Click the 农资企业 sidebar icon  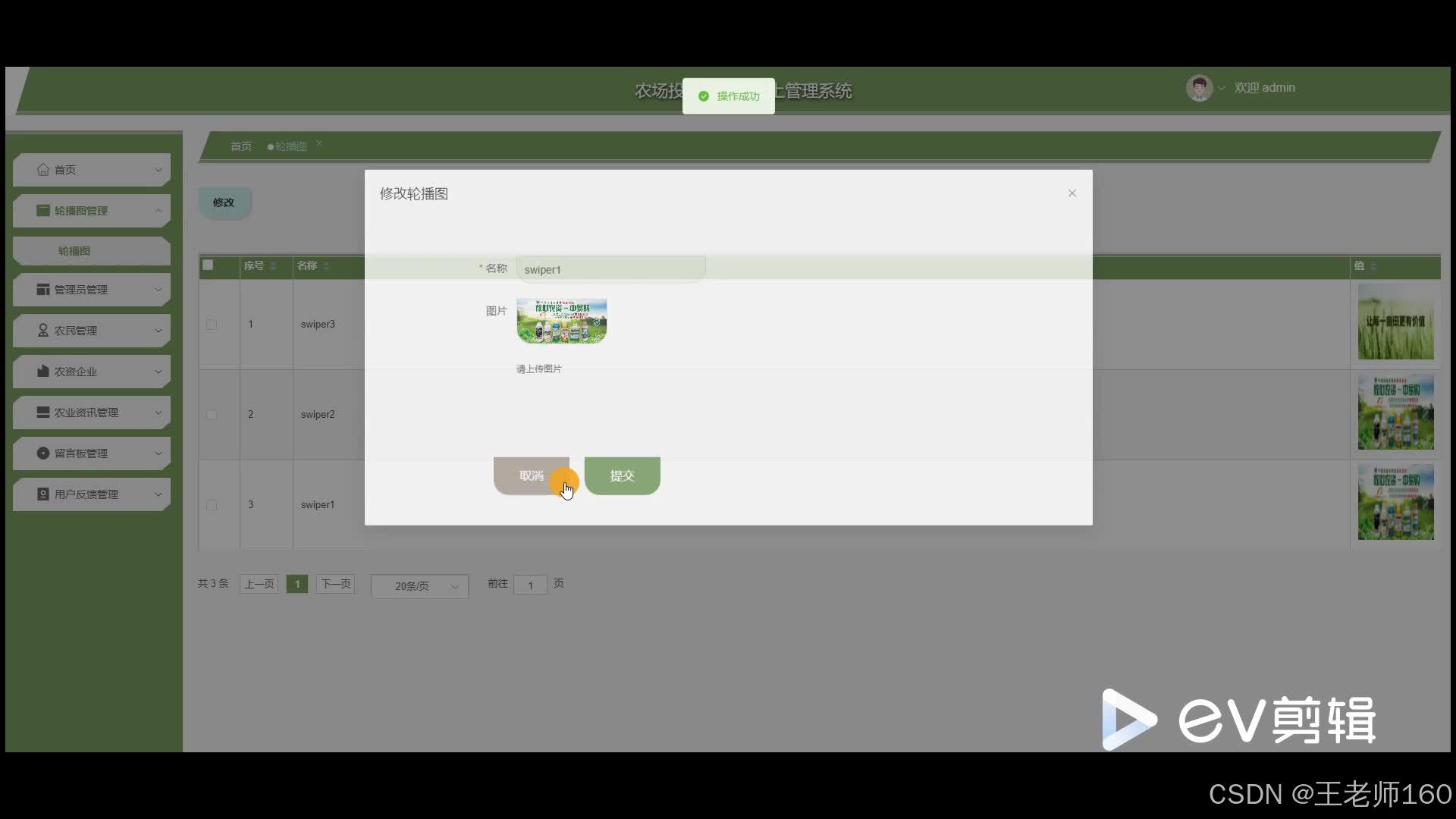(43, 372)
